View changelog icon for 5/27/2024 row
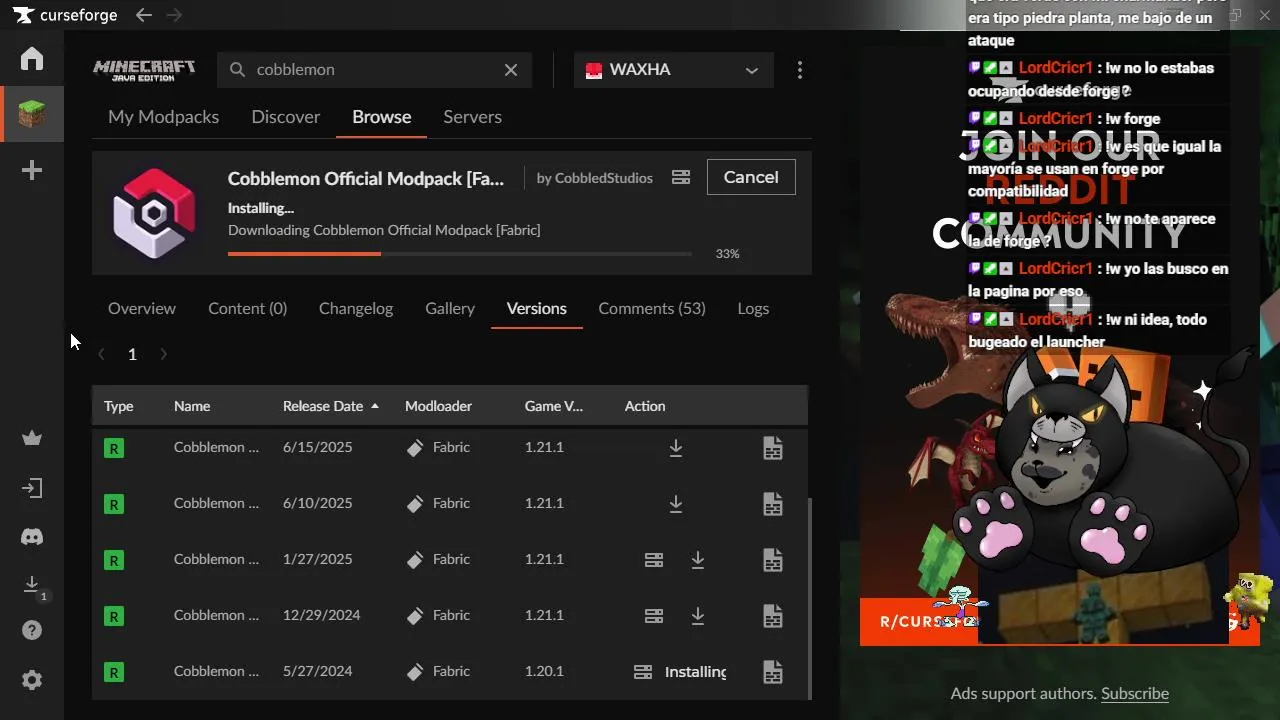1280x720 pixels. click(773, 672)
